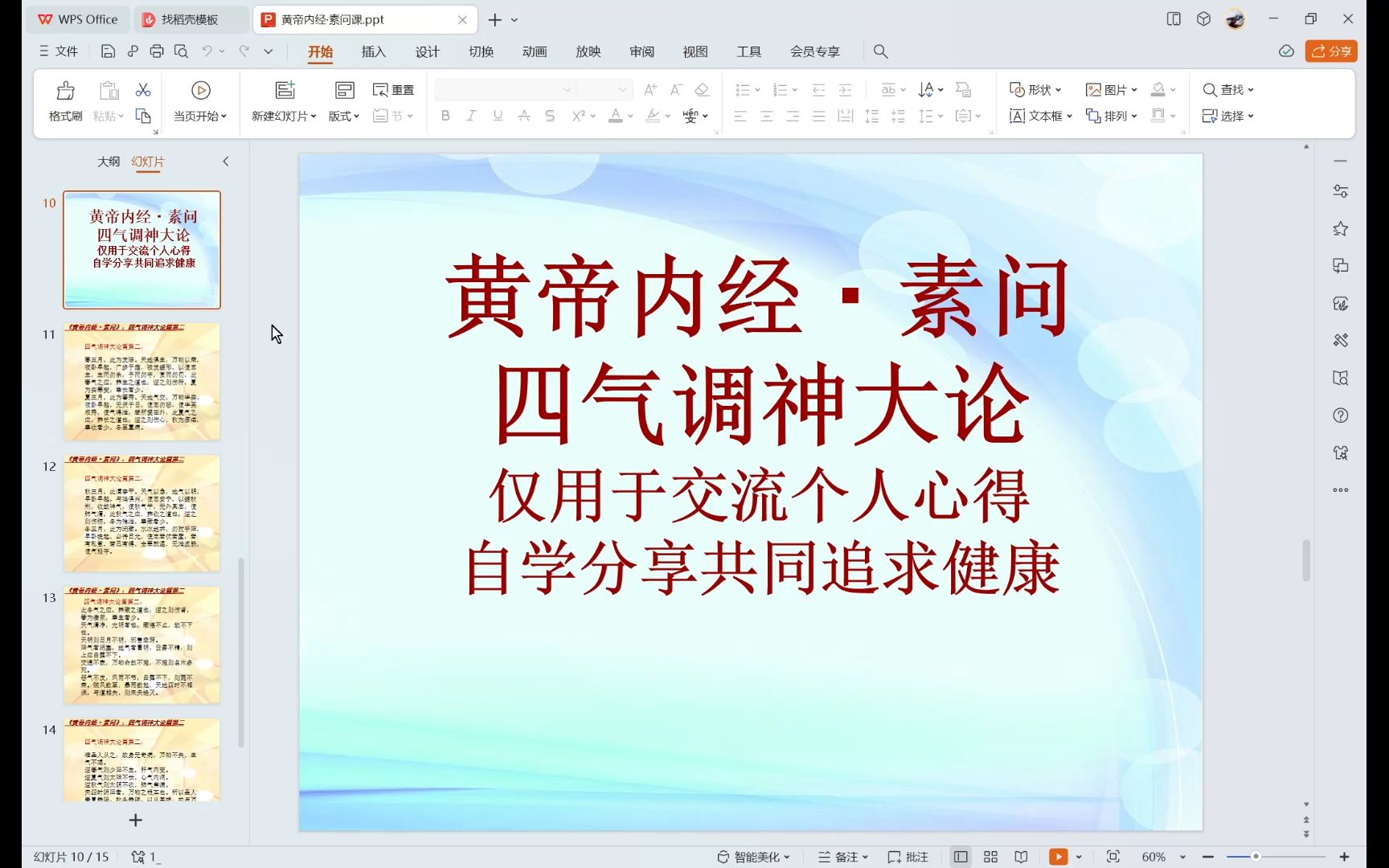The height and width of the screenshot is (868, 1389).
Task: Toggle Bold formatting
Action: coord(445,116)
